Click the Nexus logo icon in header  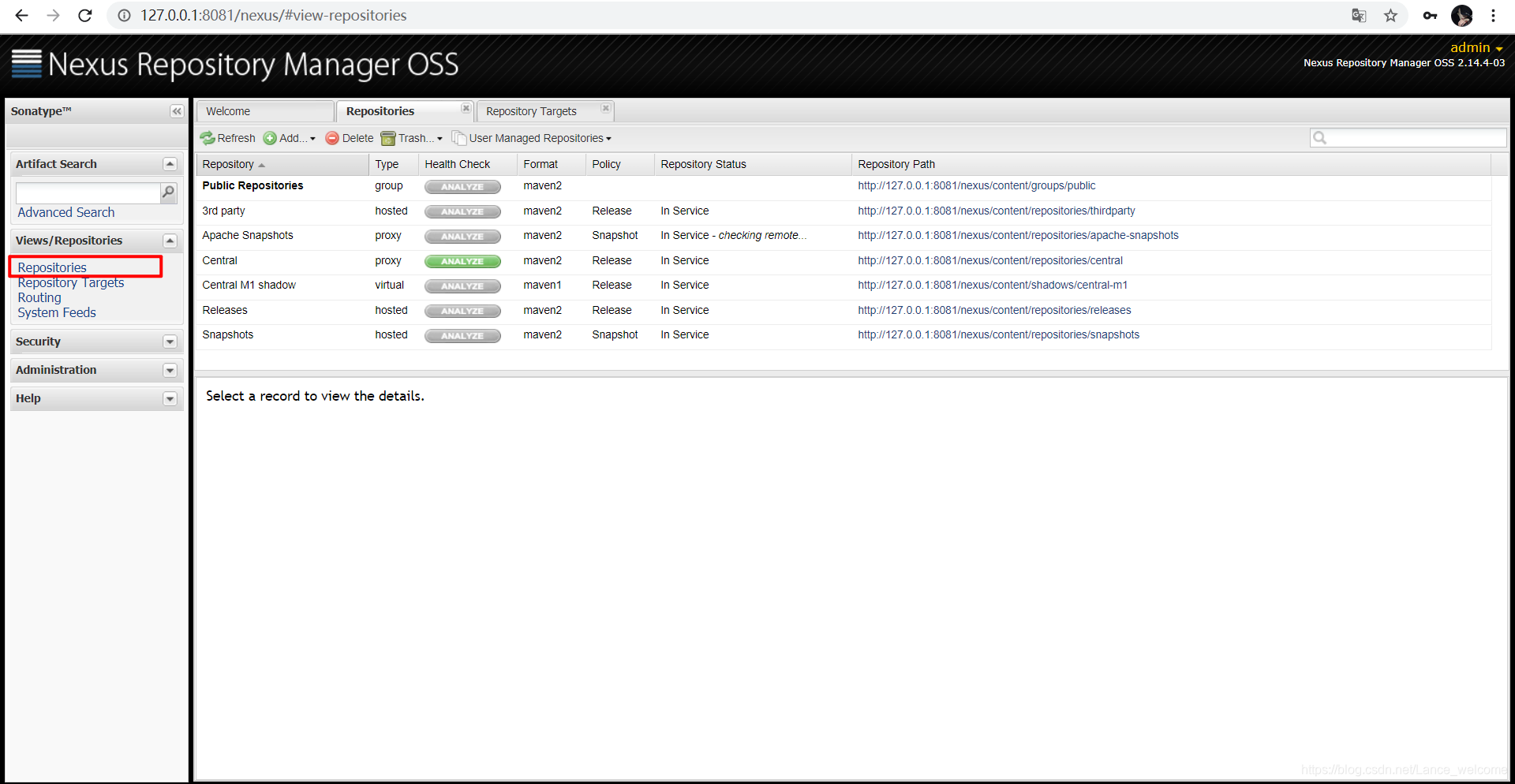27,64
